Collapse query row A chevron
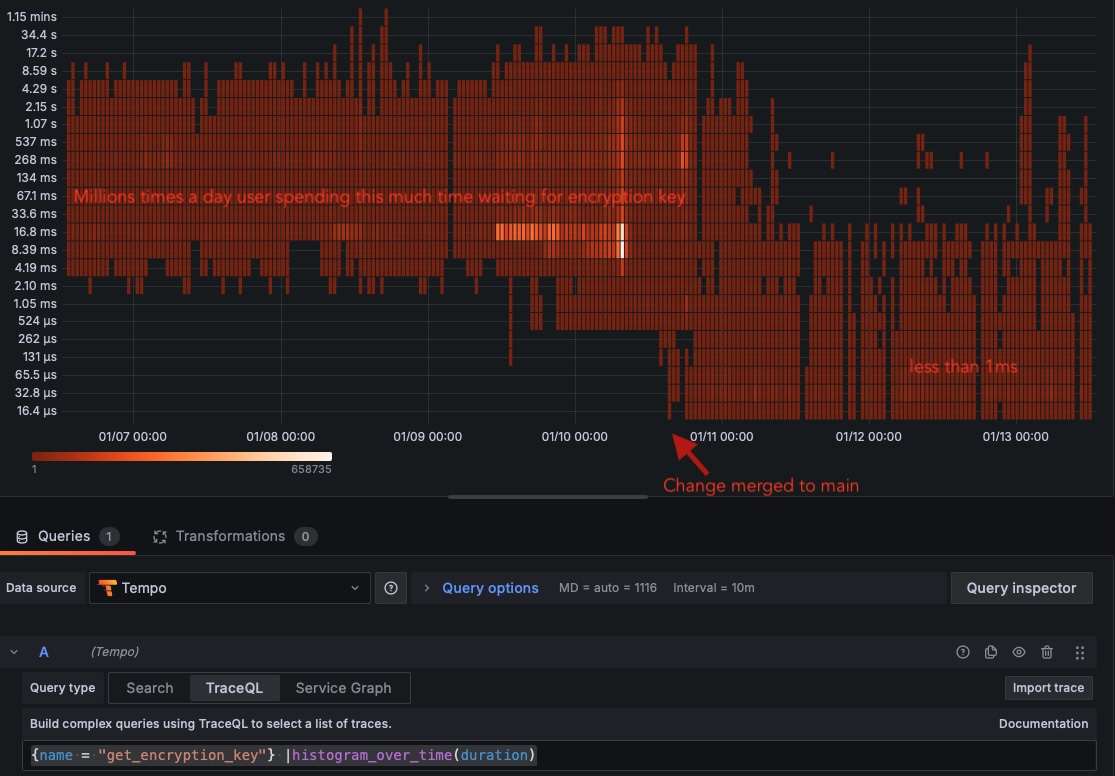Viewport: 1115px width, 776px height. pos(14,652)
